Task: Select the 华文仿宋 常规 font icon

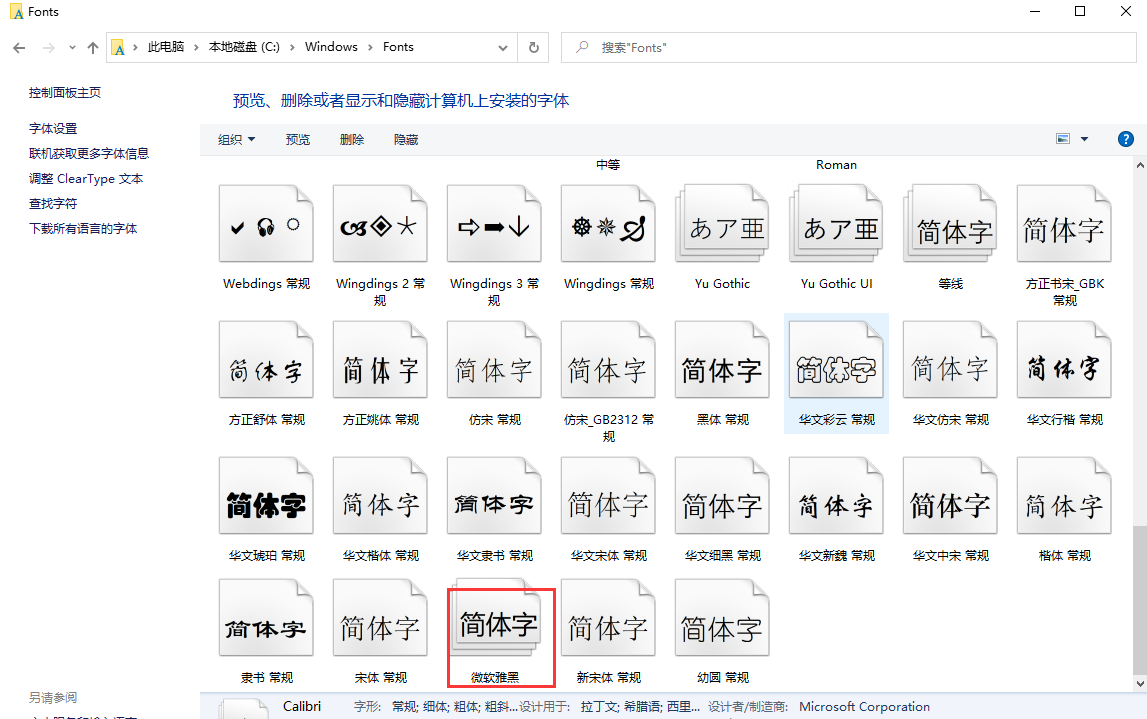Action: tap(951, 360)
